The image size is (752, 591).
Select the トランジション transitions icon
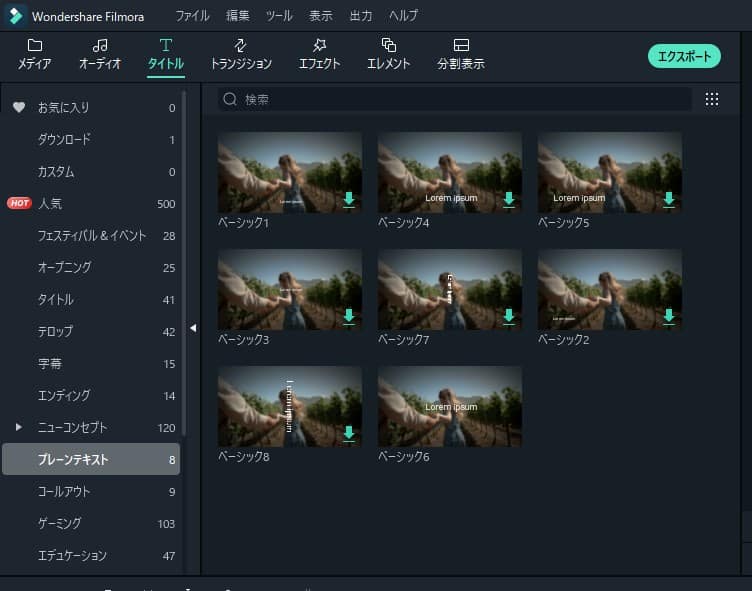click(240, 46)
